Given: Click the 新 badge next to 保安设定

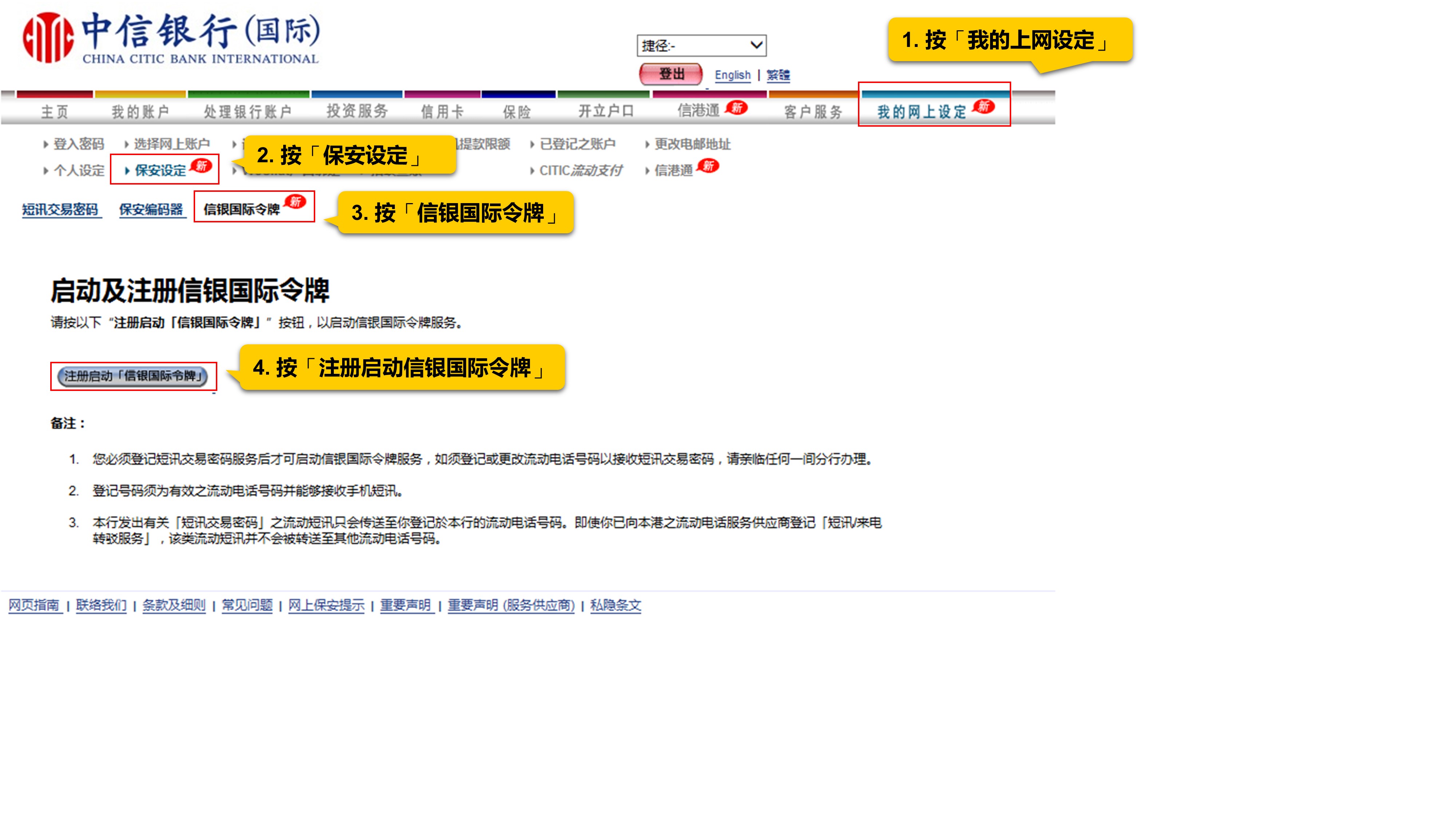Looking at the screenshot, I should [x=201, y=166].
